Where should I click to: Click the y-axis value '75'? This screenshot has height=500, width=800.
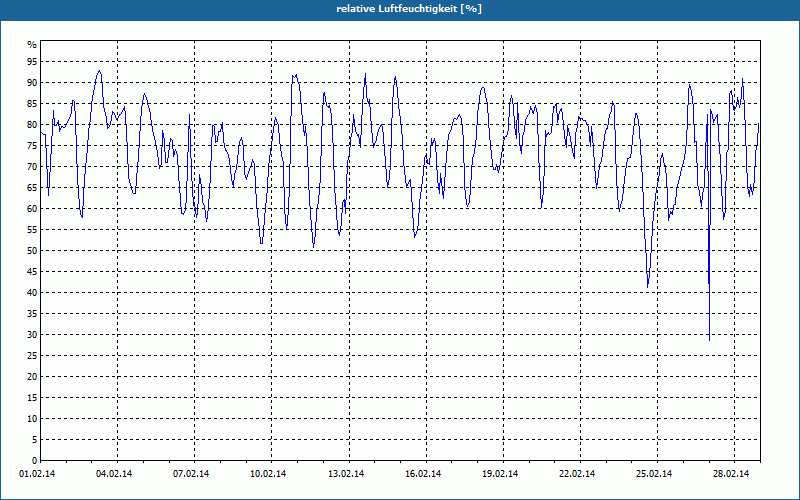tap(32, 146)
